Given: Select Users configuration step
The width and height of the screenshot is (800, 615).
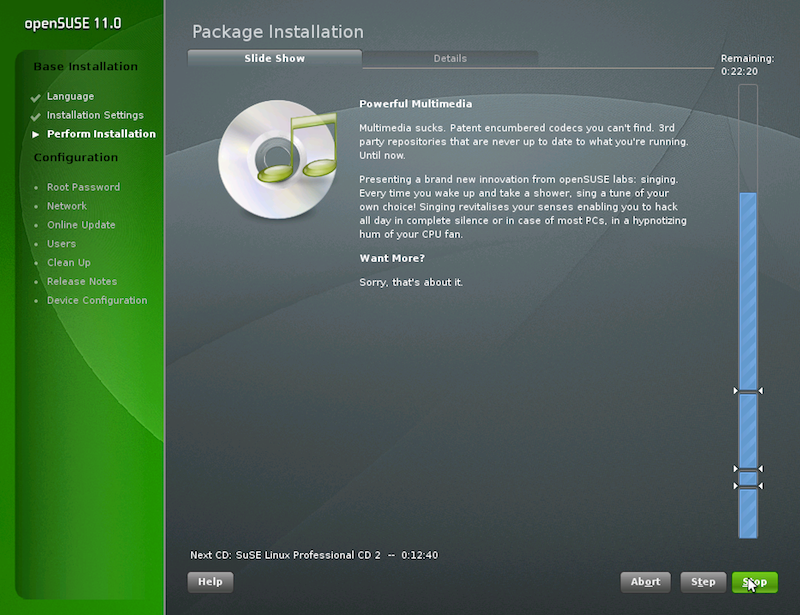Looking at the screenshot, I should 61,243.
